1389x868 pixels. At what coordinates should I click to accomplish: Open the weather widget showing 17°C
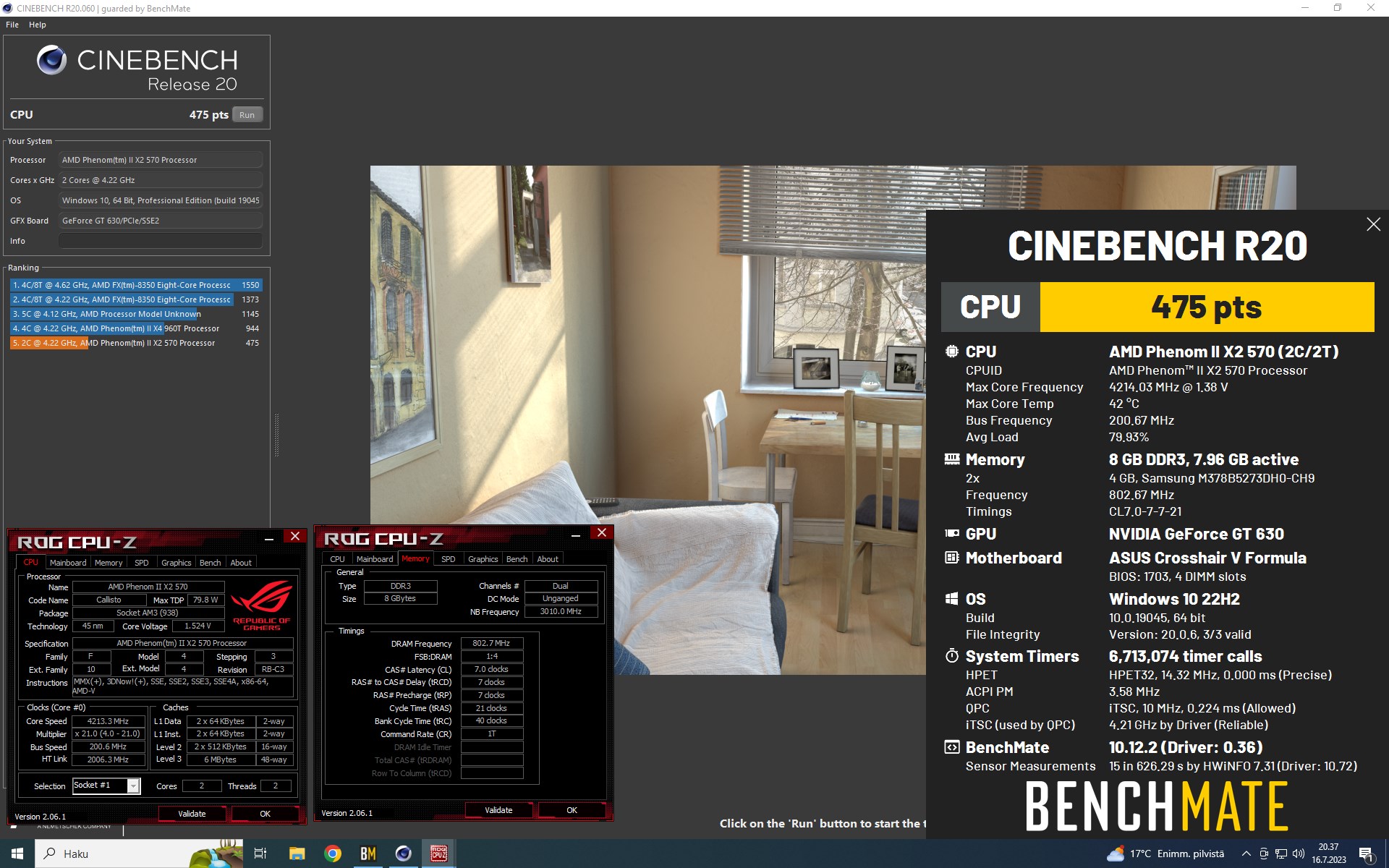coord(1165,854)
